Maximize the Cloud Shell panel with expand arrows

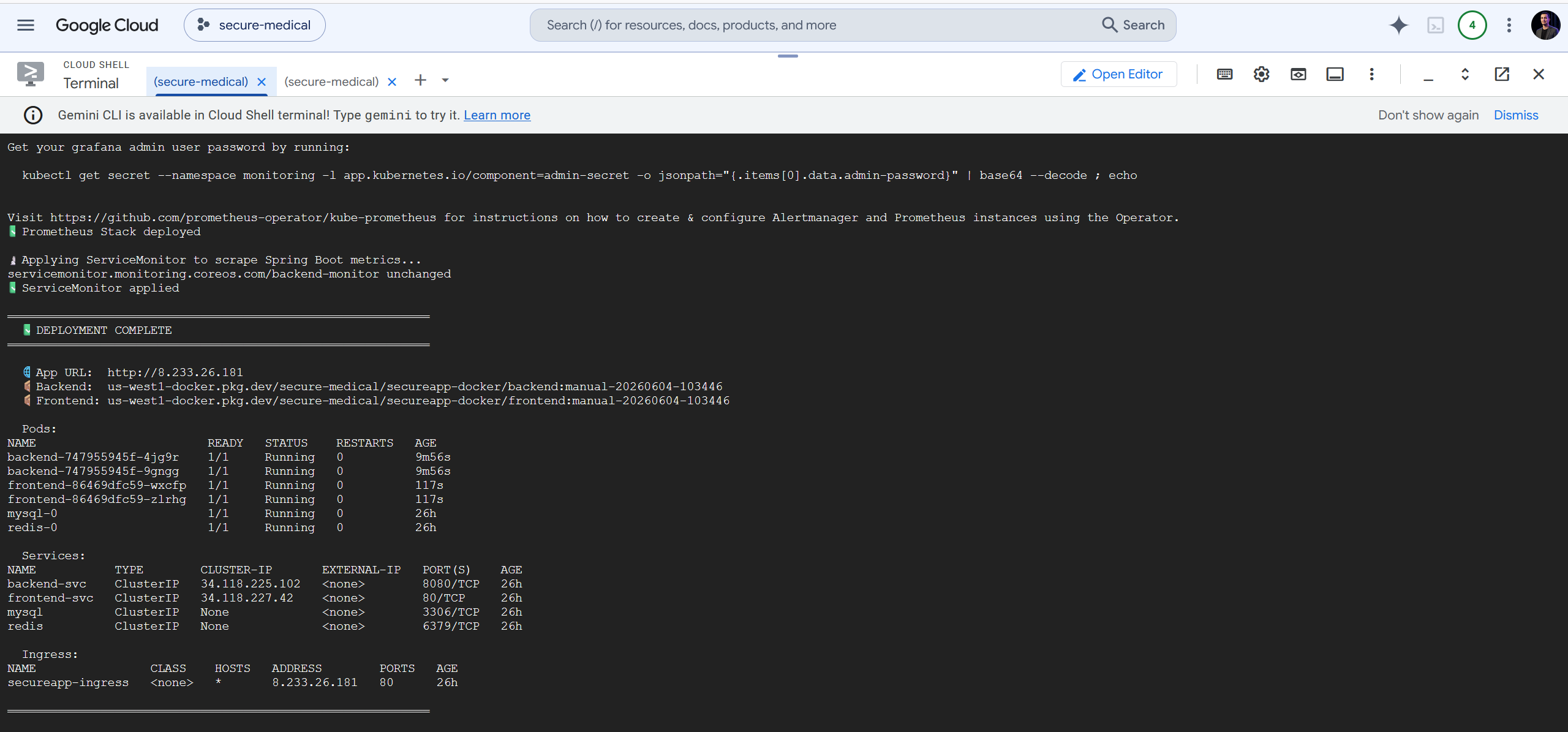(1465, 74)
